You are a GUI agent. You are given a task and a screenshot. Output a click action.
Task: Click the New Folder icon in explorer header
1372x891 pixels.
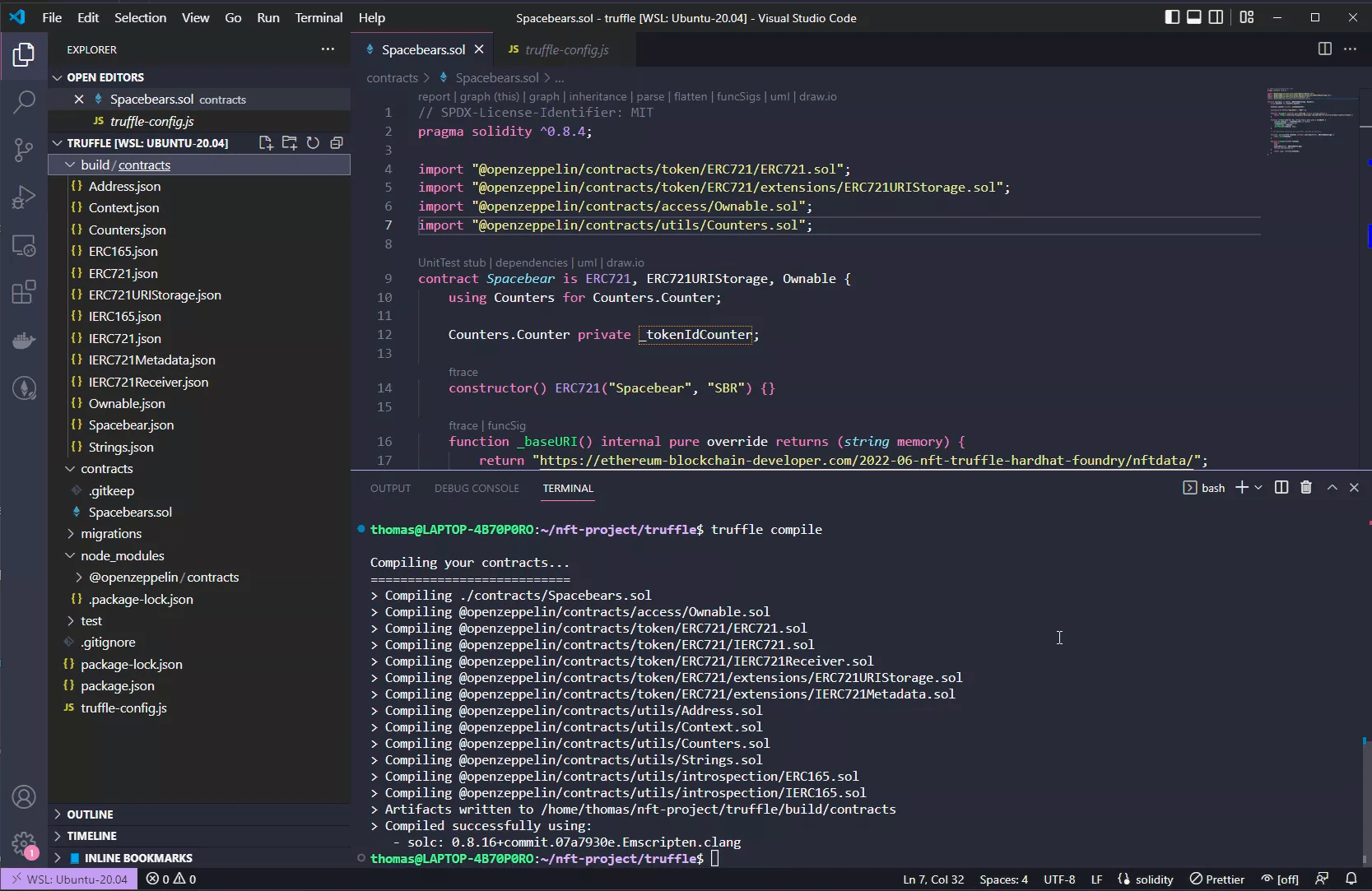pos(289,143)
